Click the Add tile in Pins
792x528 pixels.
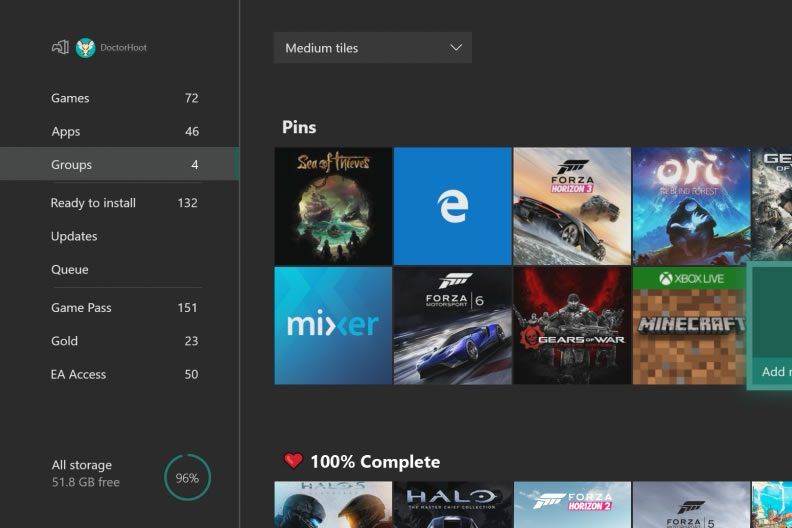click(x=769, y=326)
